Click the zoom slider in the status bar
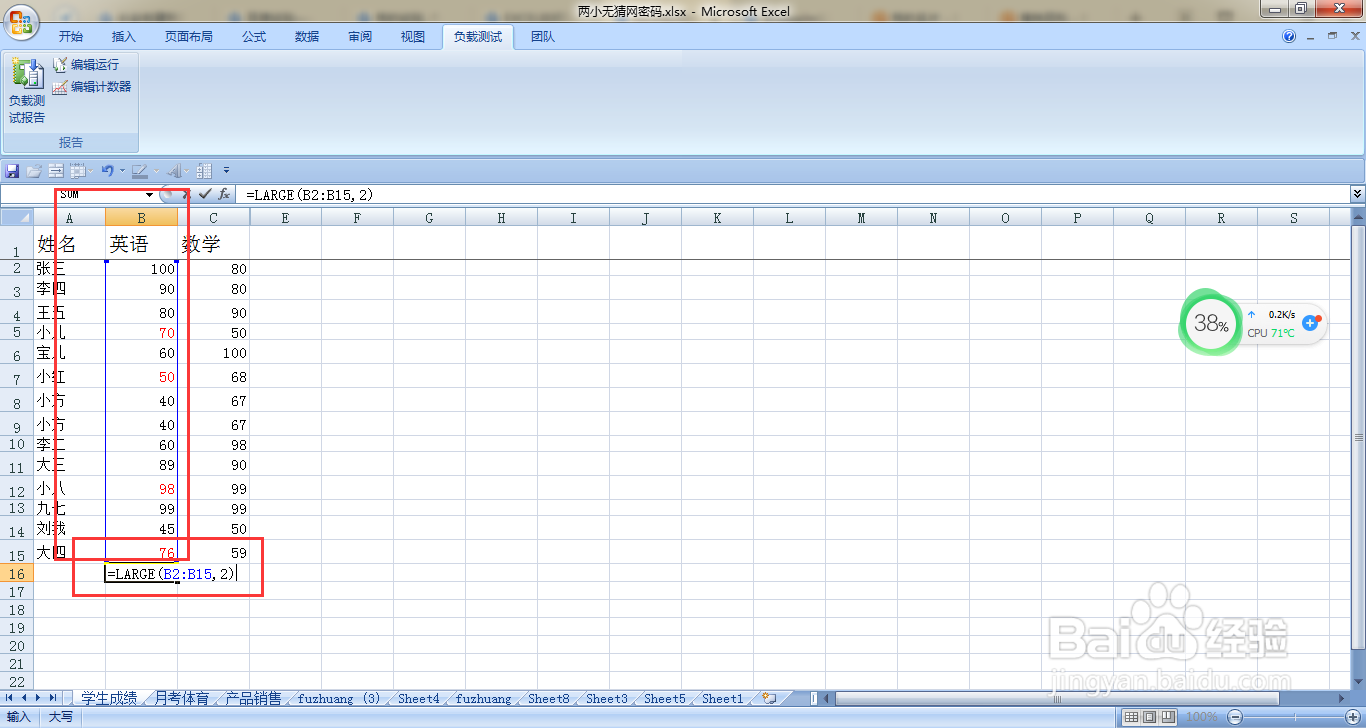Screen dimensions: 1366x728 pos(1293,717)
